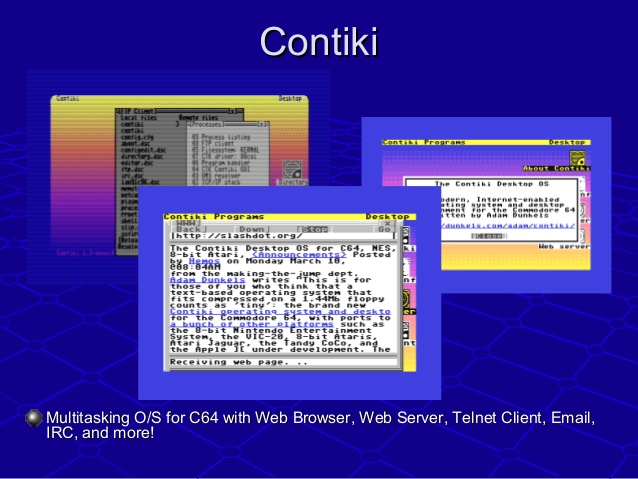This screenshot has height=479, width=638.
Task: Follow the 'a bunch of other platforms' link
Action: 251,324
